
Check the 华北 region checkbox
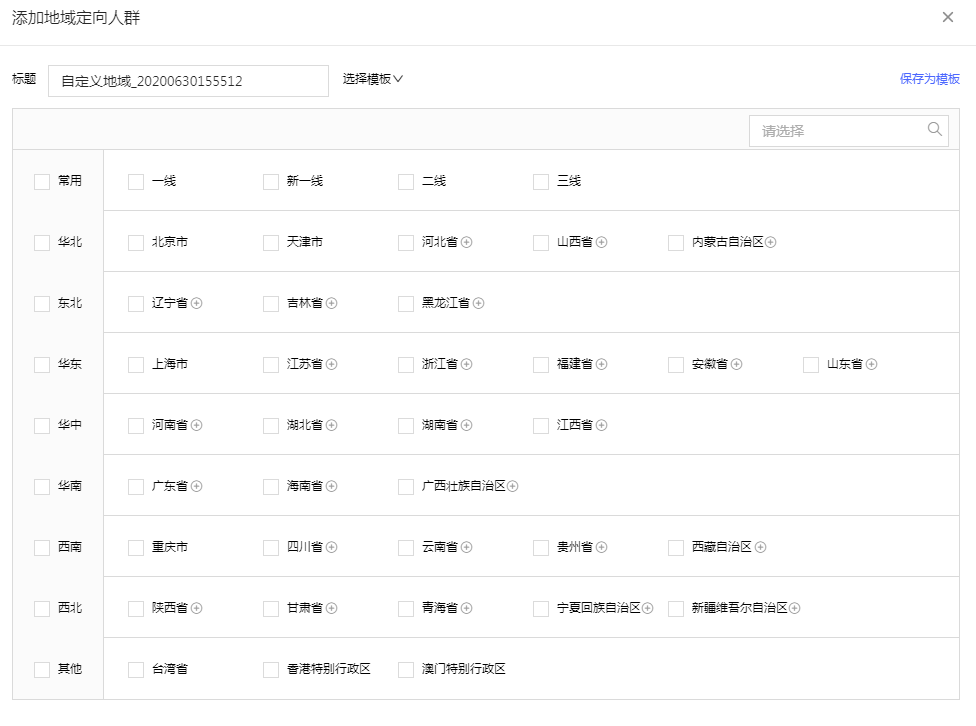pyautogui.click(x=42, y=243)
